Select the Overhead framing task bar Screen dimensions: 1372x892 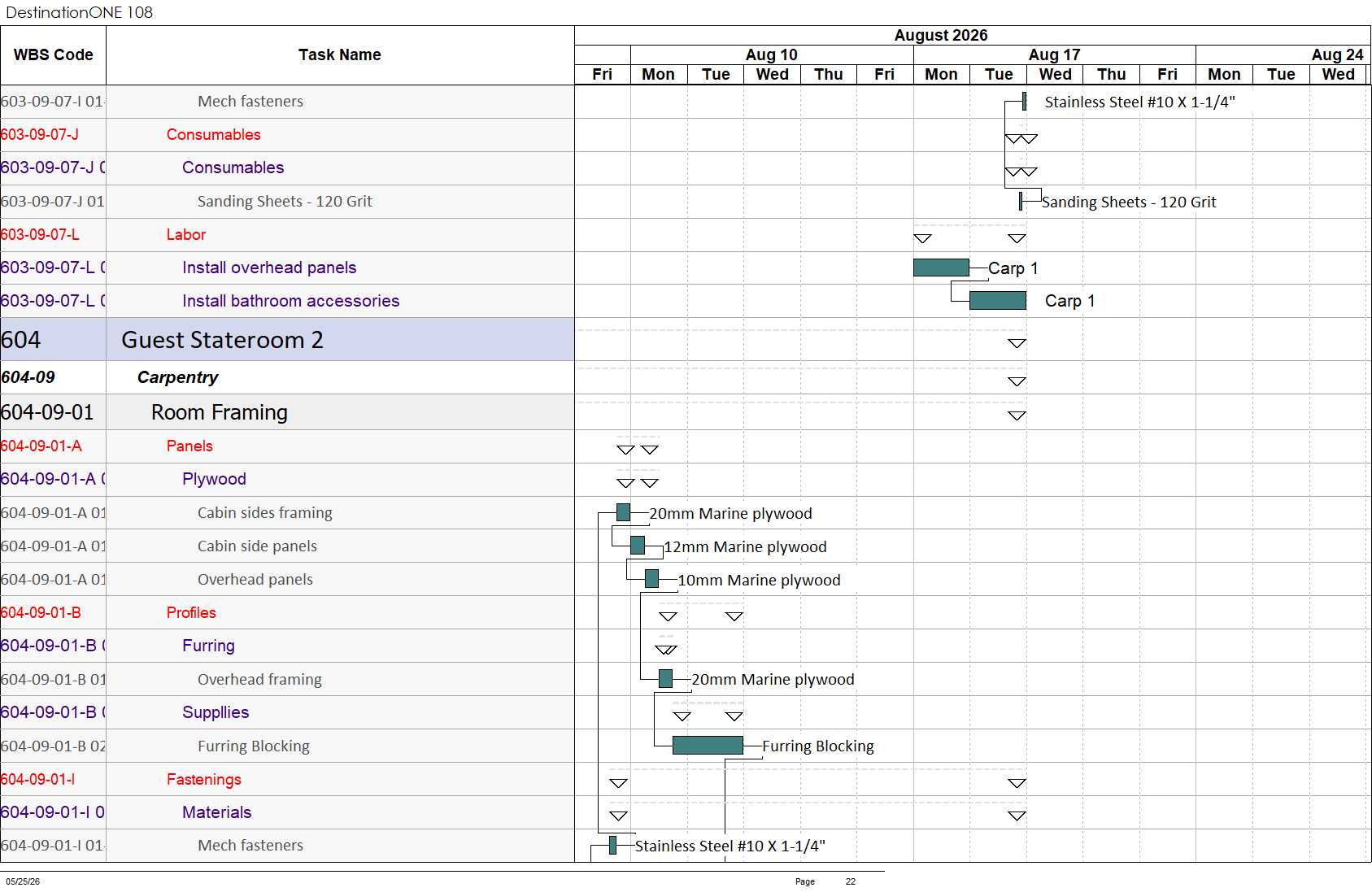point(665,678)
